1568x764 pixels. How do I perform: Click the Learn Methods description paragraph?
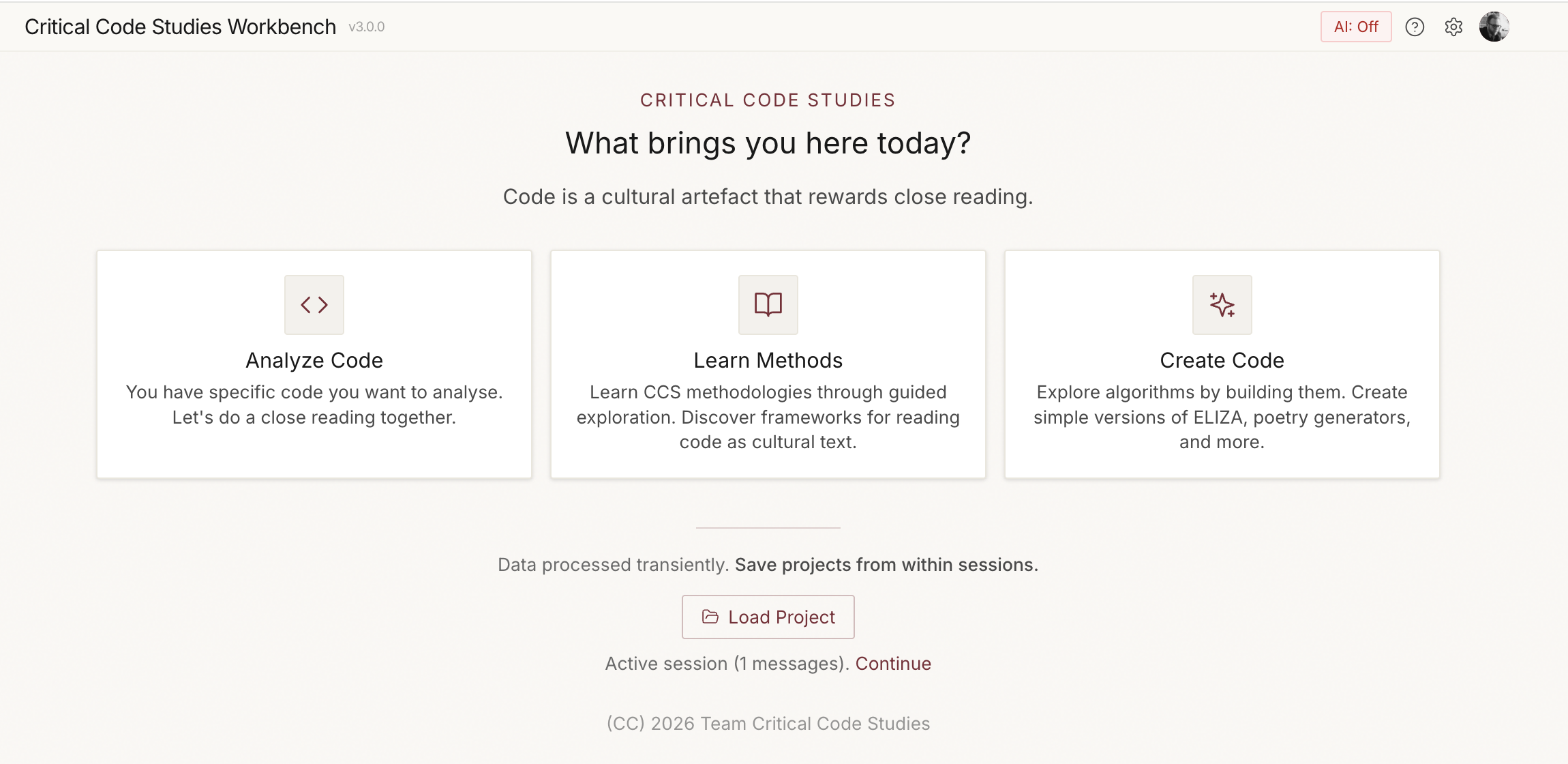[x=768, y=417]
